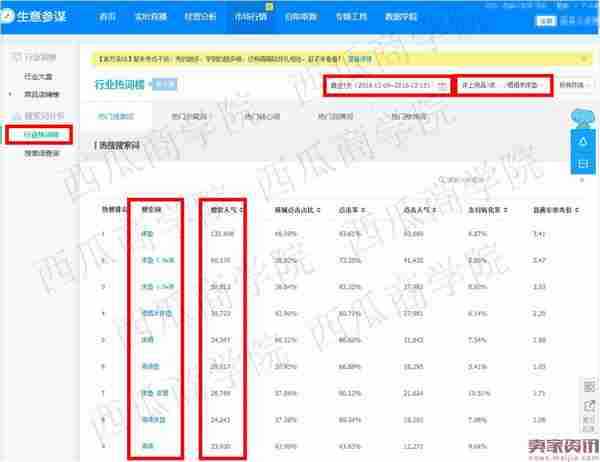
Task: Open 自助取数 in top navigation
Action: [x=301, y=17]
